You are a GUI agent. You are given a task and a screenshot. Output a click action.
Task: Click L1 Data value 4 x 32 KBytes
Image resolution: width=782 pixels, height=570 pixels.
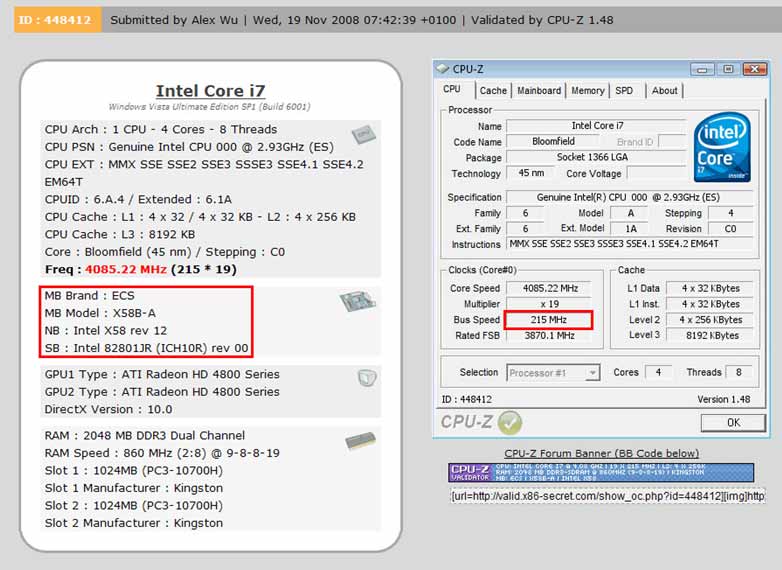click(x=710, y=288)
